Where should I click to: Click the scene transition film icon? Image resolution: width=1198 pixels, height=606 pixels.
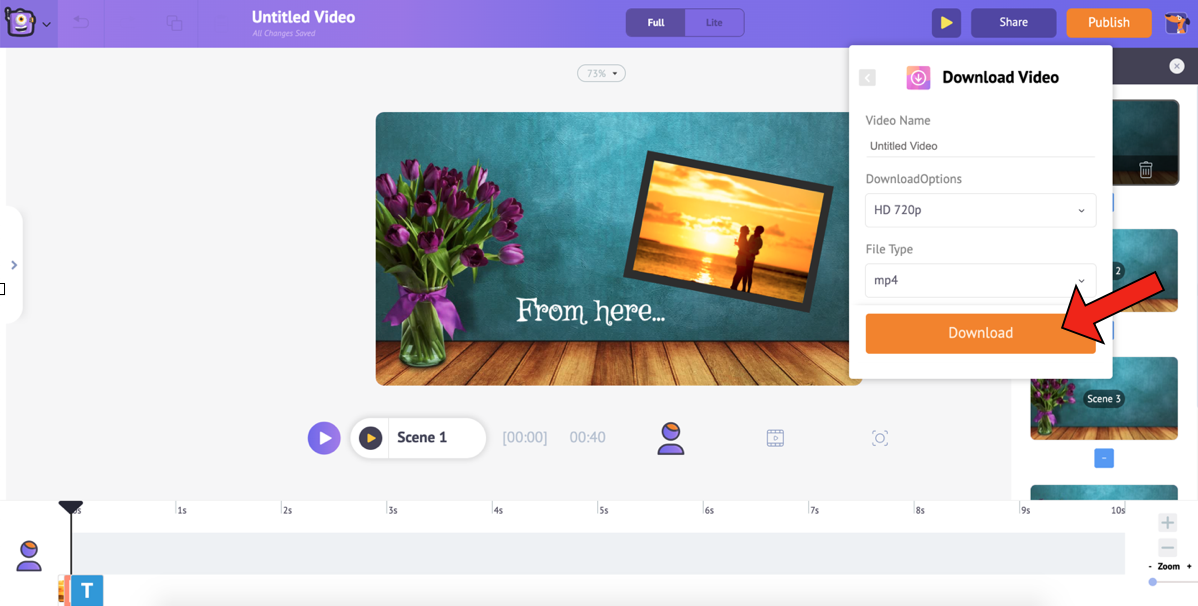pos(775,438)
